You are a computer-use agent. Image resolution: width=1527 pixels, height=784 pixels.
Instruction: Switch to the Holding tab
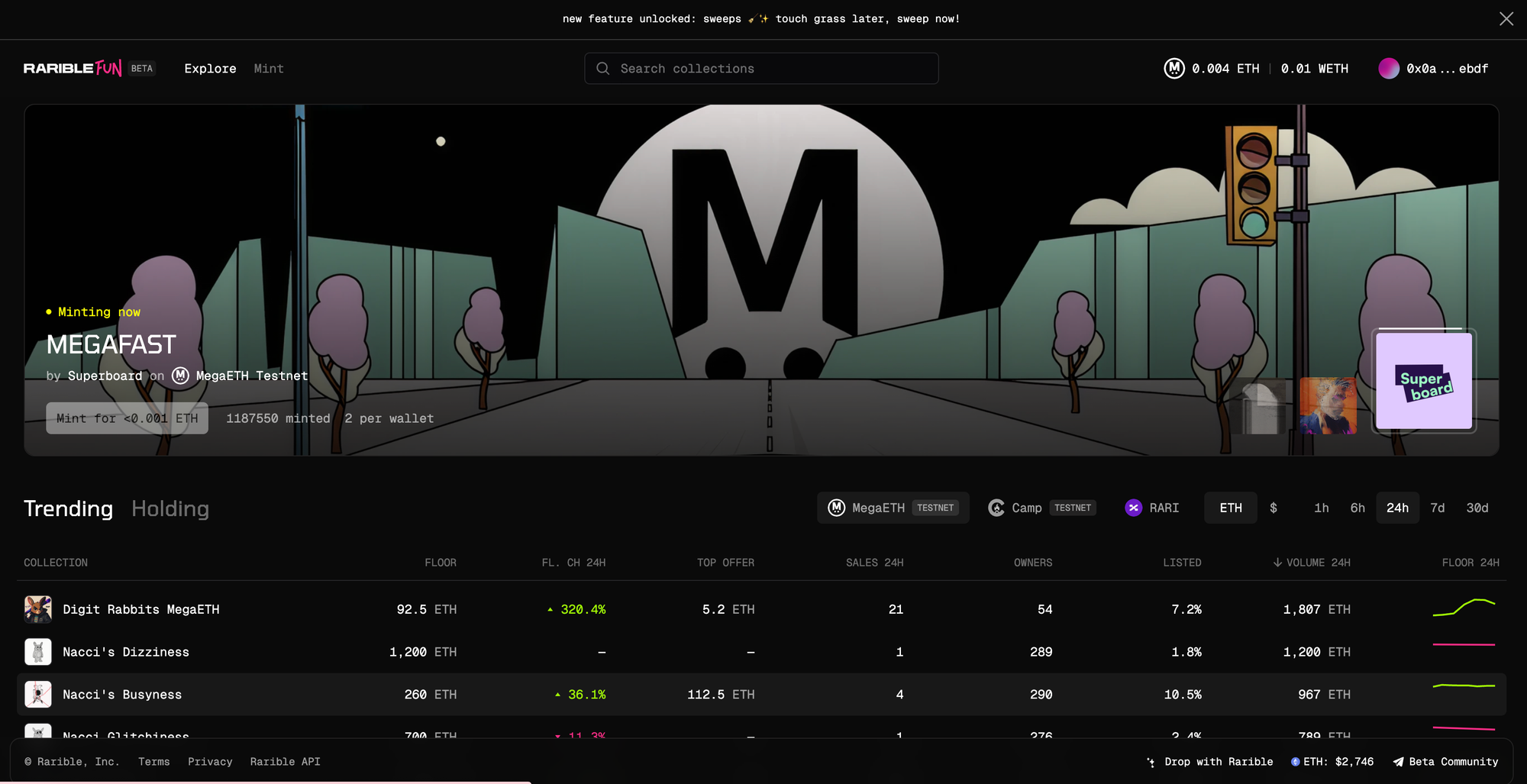pyautogui.click(x=170, y=508)
